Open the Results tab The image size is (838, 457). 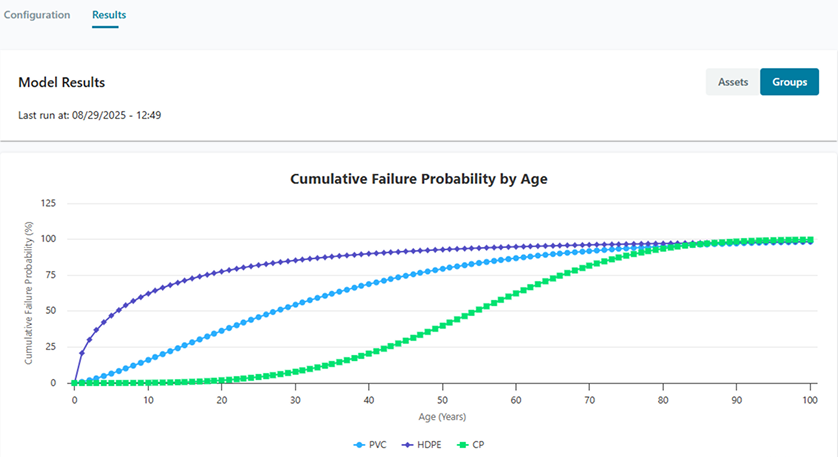109,15
